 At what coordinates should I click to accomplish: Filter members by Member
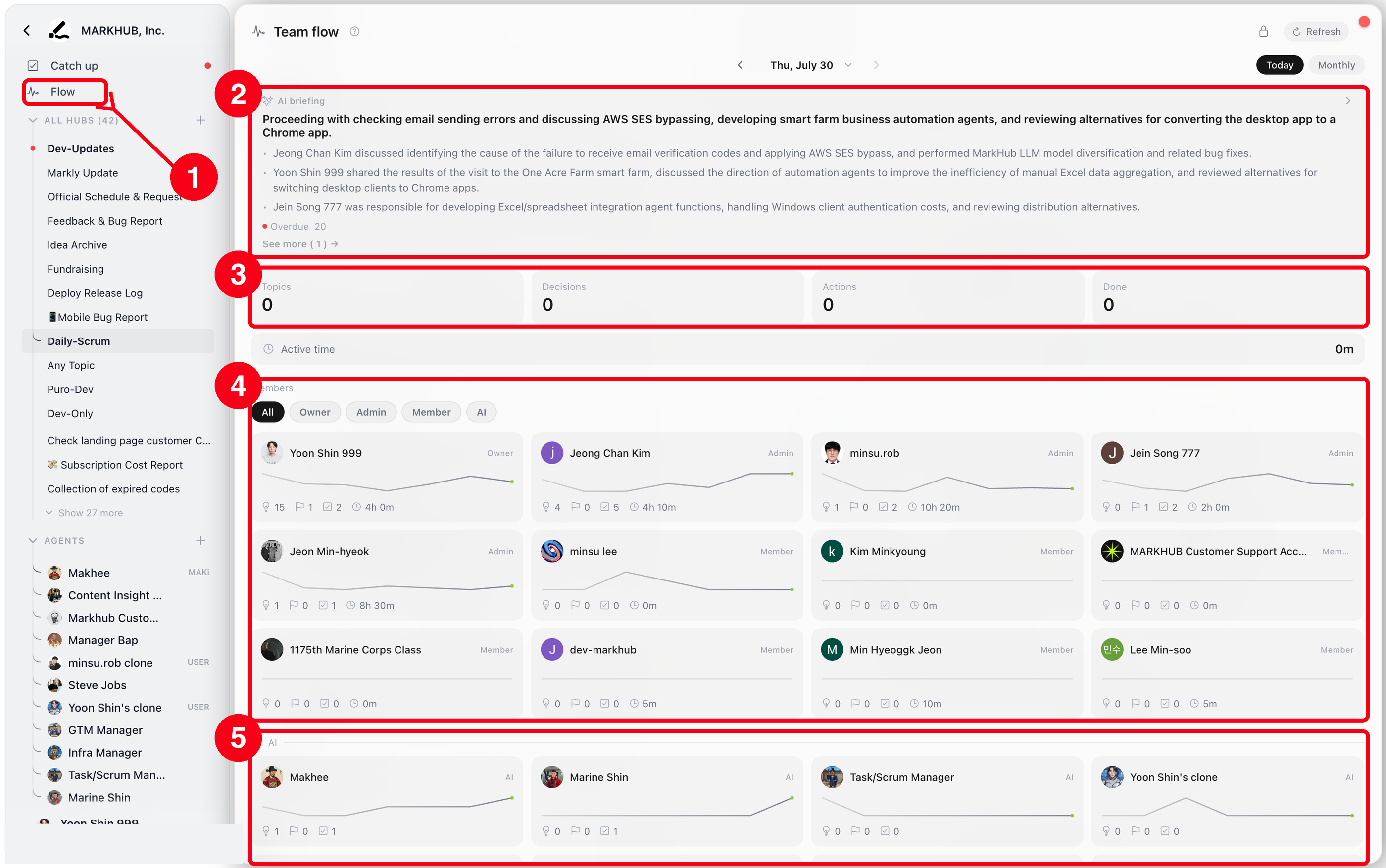click(x=431, y=412)
